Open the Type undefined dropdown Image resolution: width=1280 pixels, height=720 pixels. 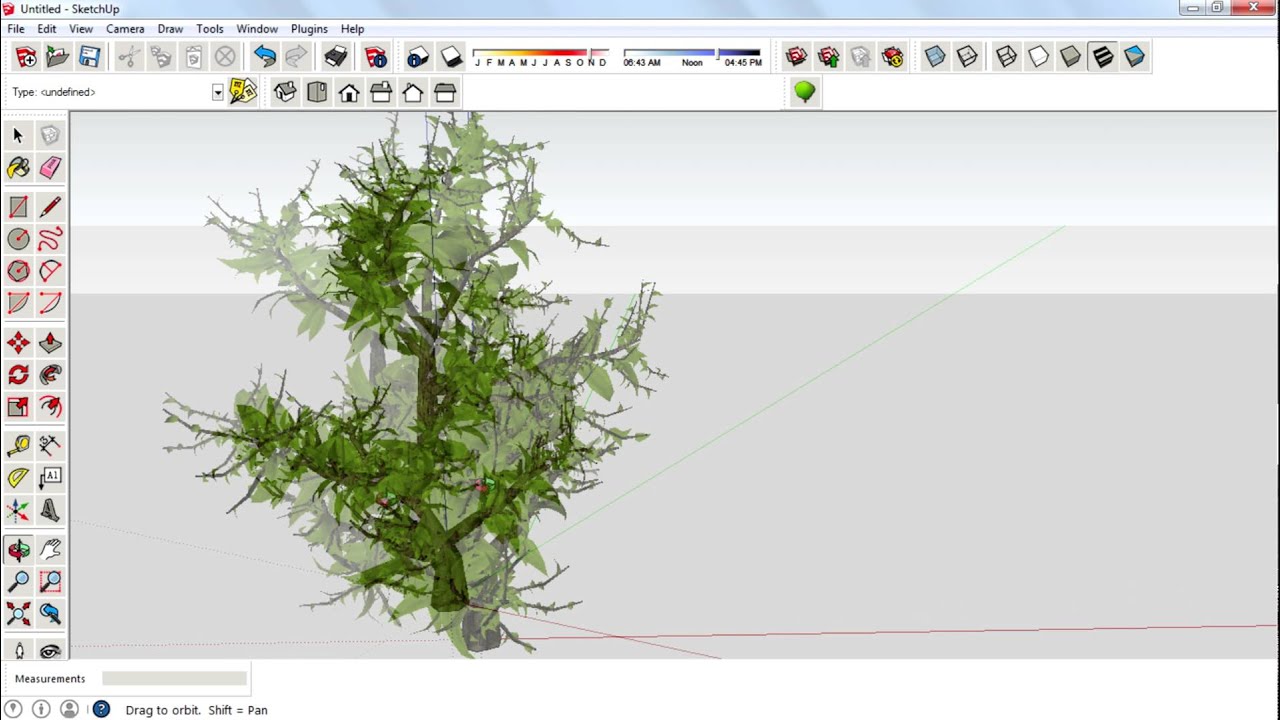(217, 92)
